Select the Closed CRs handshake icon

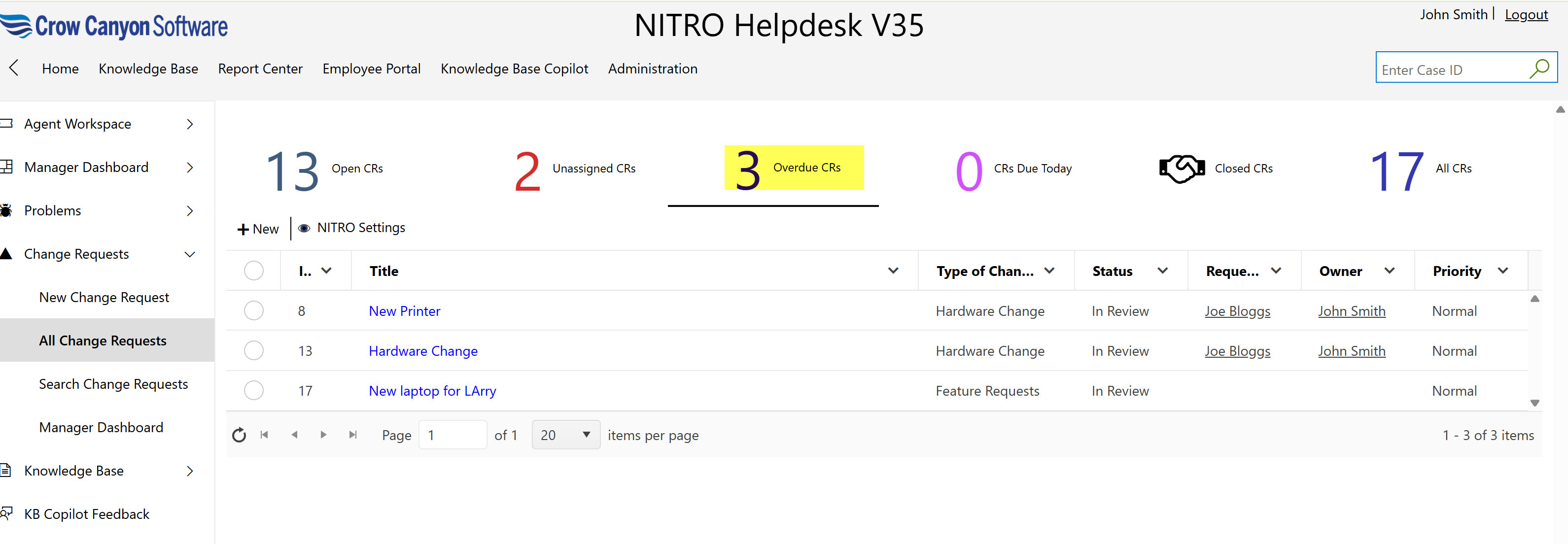point(1182,168)
